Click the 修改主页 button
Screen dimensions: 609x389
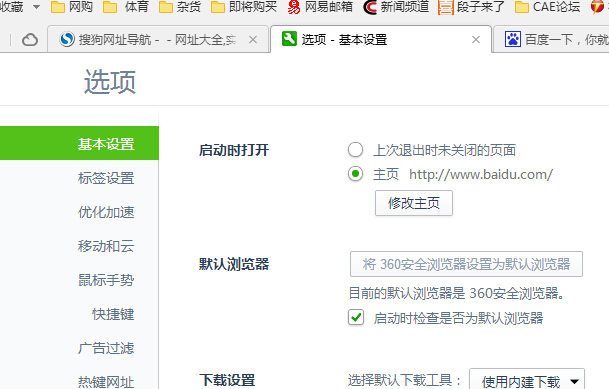(414, 203)
